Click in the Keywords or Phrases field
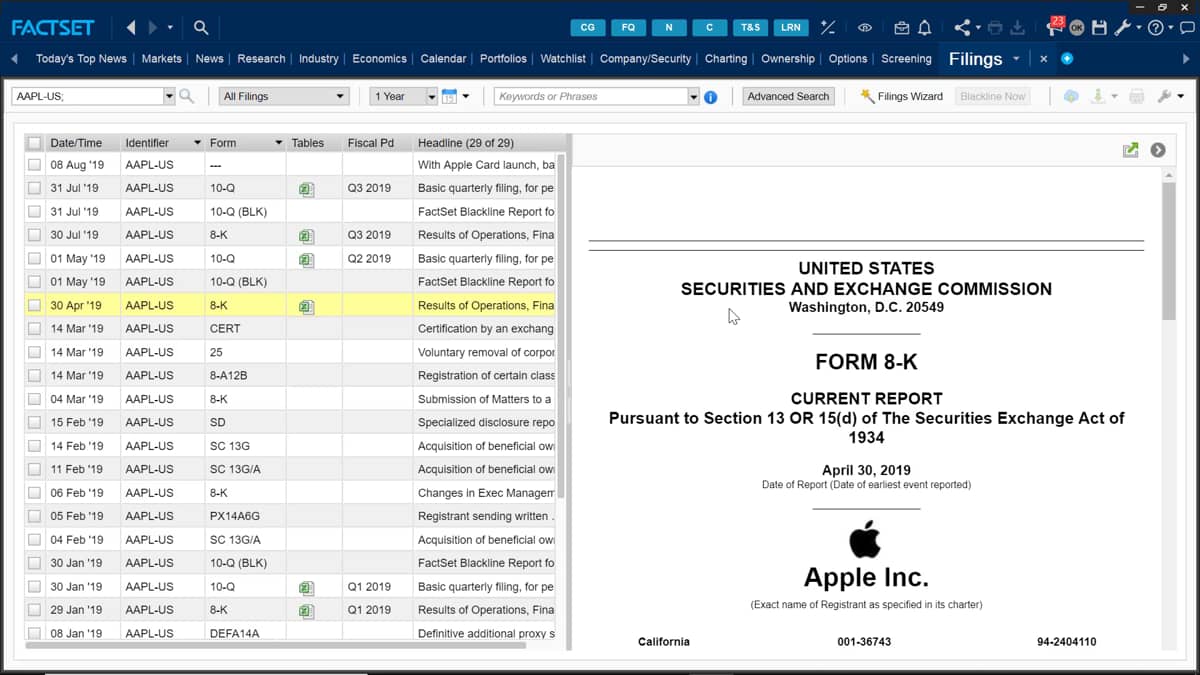The image size is (1200, 675). pyautogui.click(x=590, y=96)
